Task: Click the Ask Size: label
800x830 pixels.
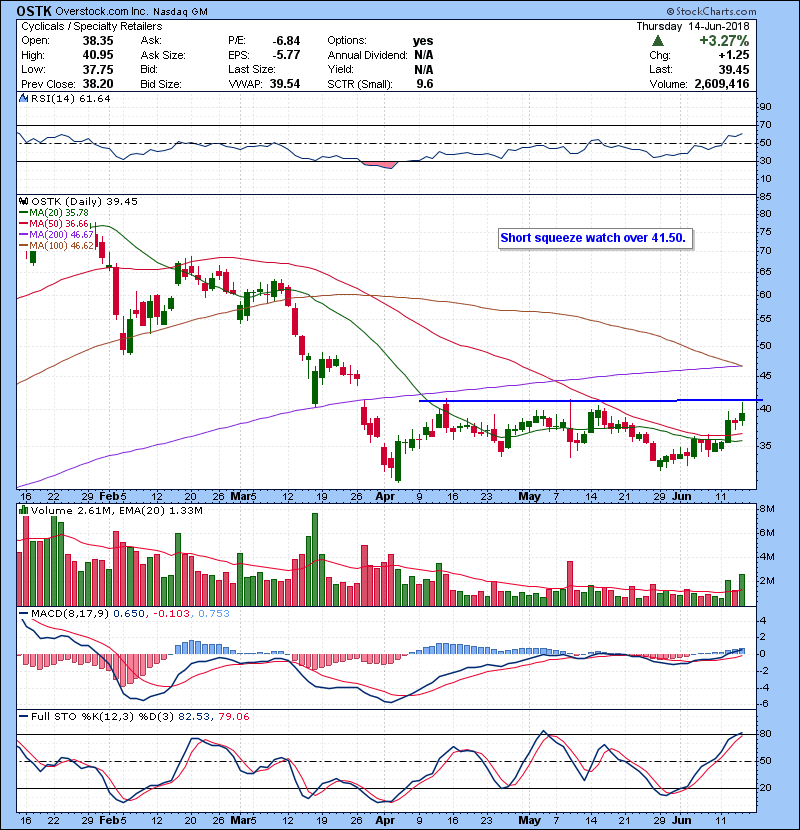Action: pos(163,55)
